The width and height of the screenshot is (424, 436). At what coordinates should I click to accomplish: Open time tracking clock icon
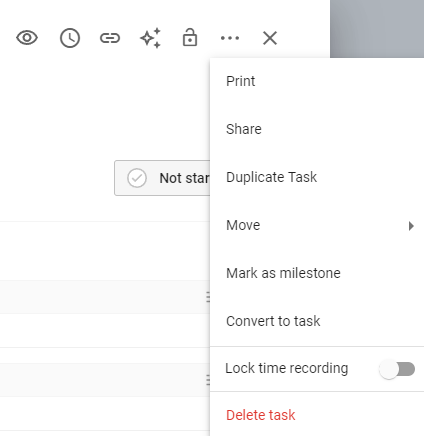[x=70, y=38]
